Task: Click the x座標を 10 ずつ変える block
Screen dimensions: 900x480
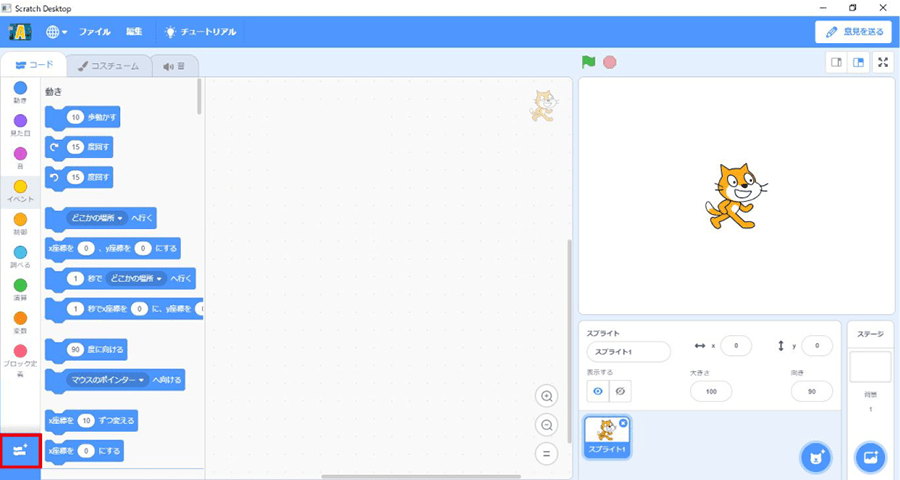Action: (x=91, y=421)
